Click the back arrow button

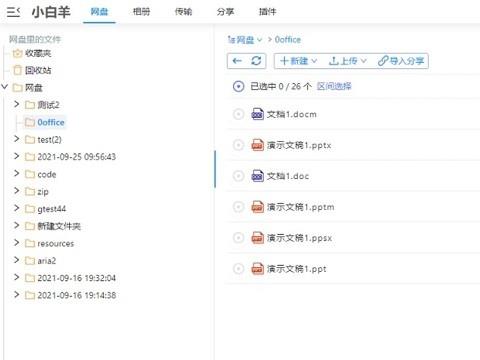point(237,61)
